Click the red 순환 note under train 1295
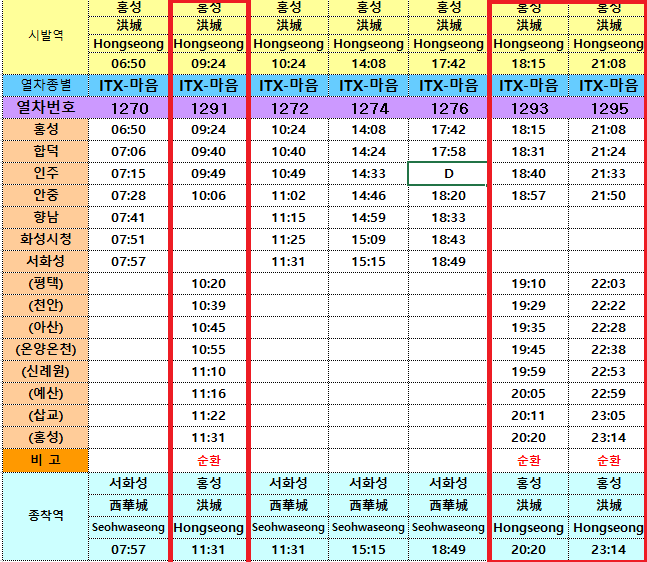Screen dimensions: 647x562 pos(609,460)
